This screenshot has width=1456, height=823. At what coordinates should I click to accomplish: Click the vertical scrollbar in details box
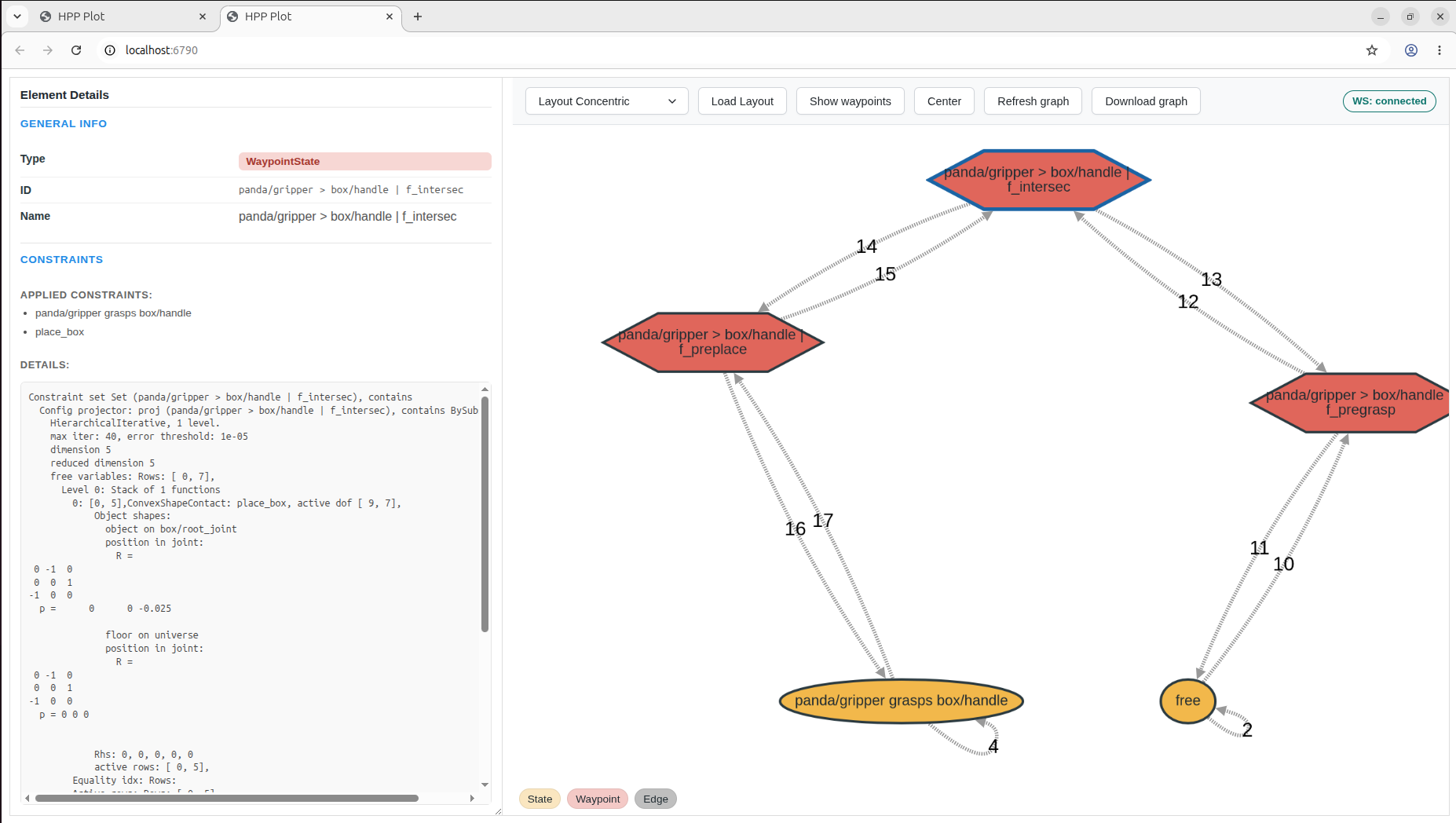[485, 514]
